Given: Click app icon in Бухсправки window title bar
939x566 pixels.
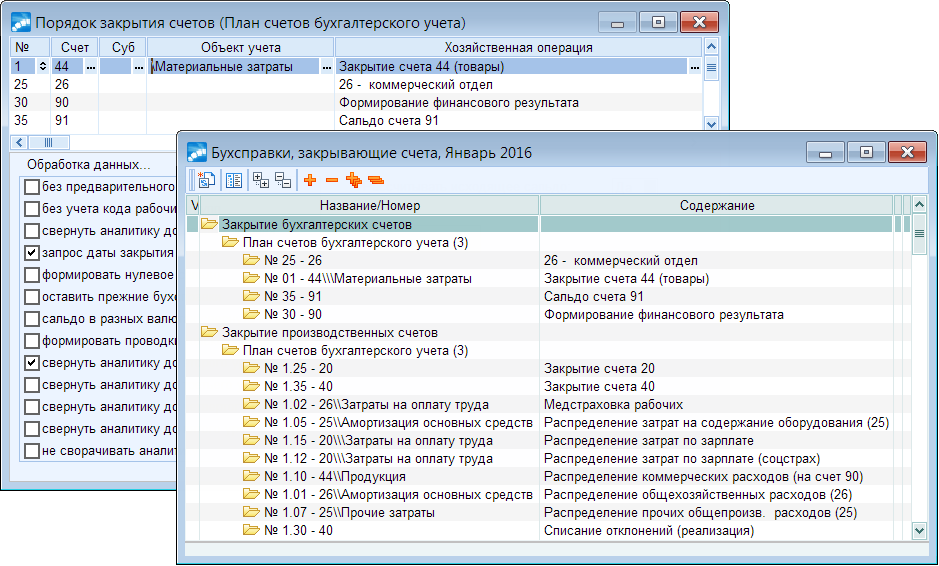Looking at the screenshot, I should [x=197, y=153].
